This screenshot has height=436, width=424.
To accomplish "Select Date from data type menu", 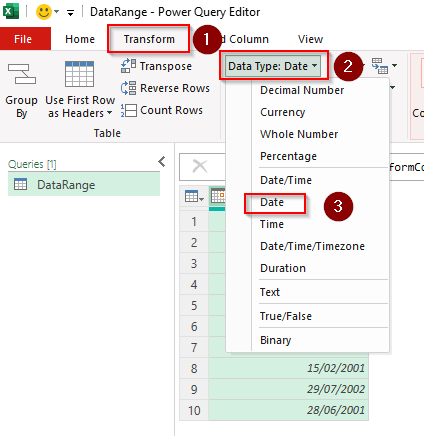I will (x=272, y=202).
